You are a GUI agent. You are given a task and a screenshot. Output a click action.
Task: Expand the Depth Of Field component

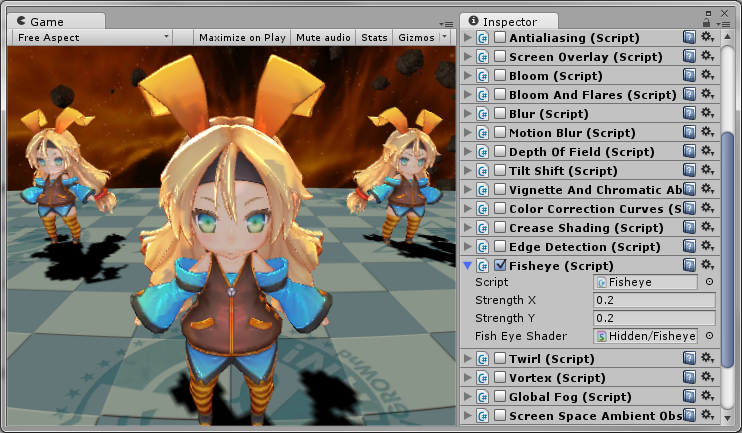[468, 151]
